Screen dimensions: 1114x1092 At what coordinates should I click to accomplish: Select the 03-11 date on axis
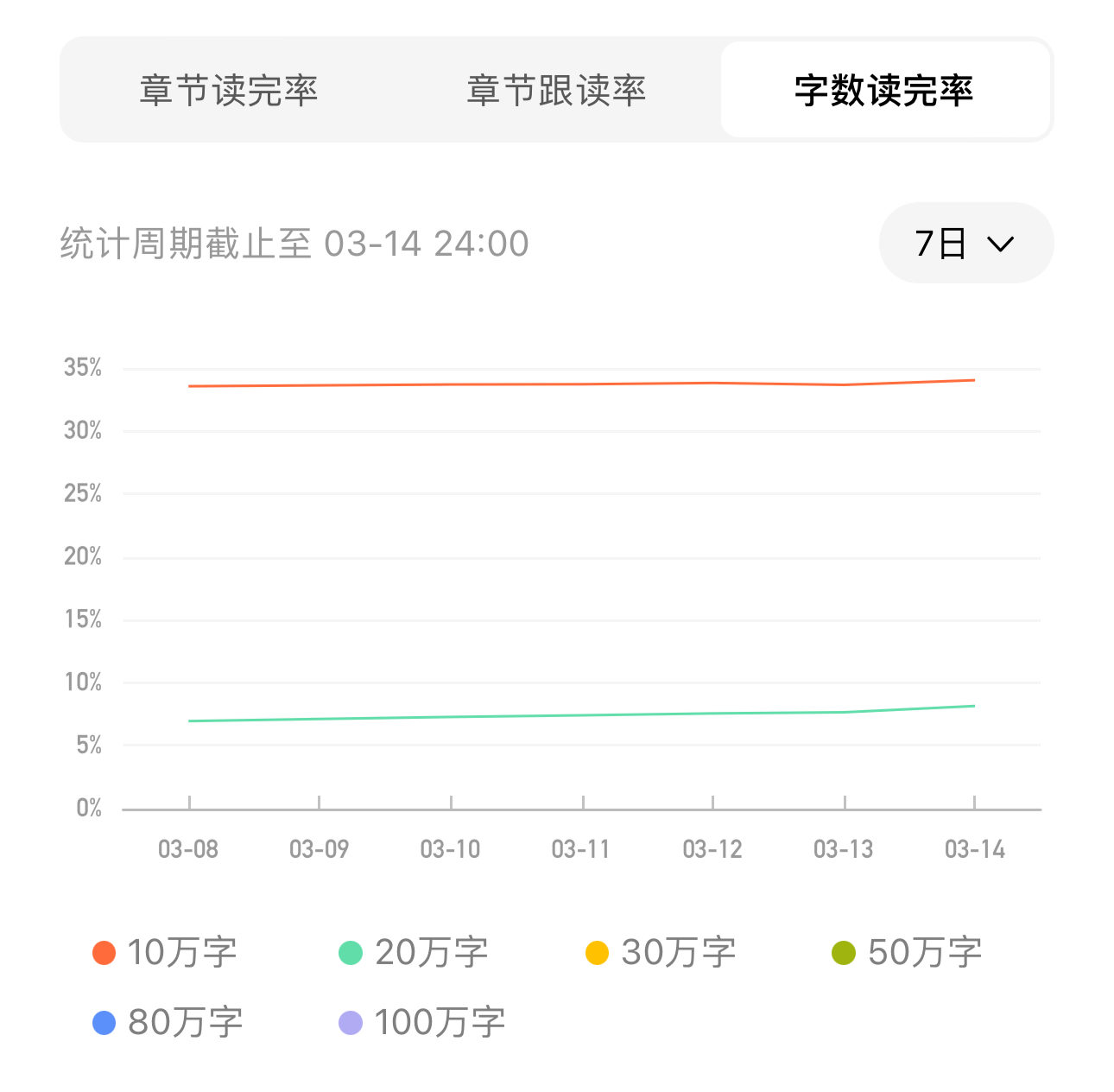click(x=581, y=849)
